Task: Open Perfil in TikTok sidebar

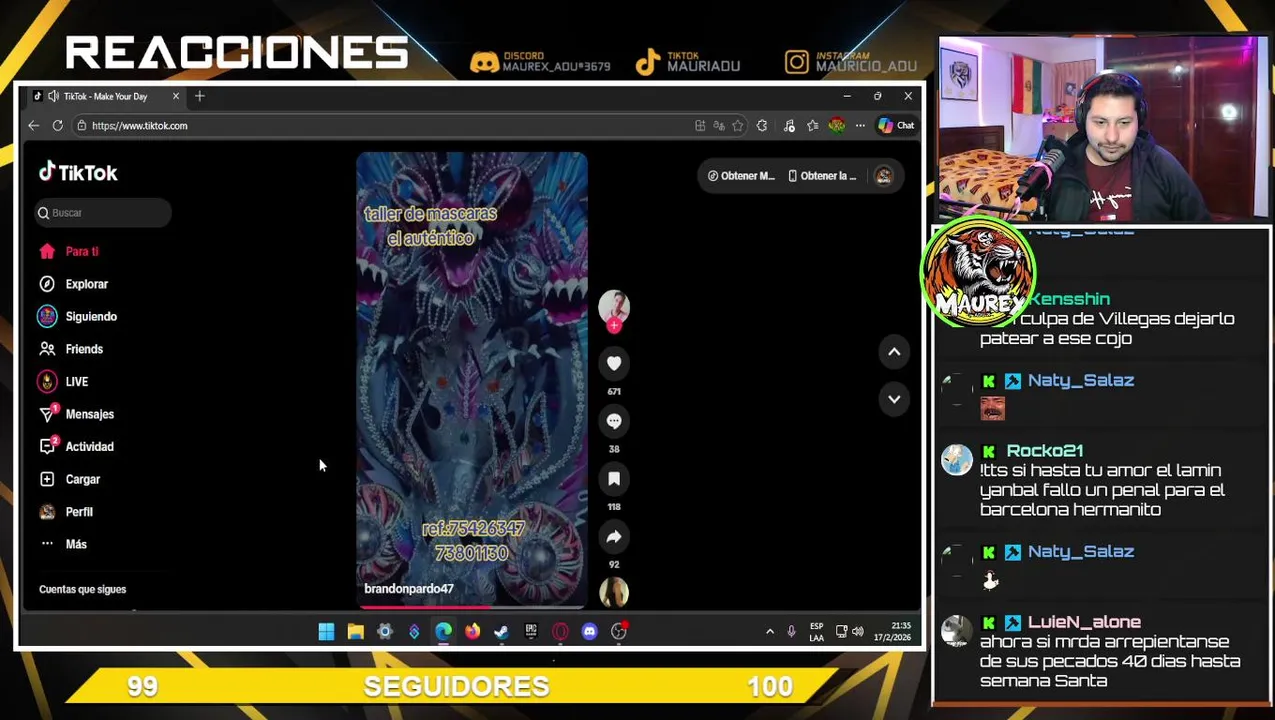Action: (66, 511)
